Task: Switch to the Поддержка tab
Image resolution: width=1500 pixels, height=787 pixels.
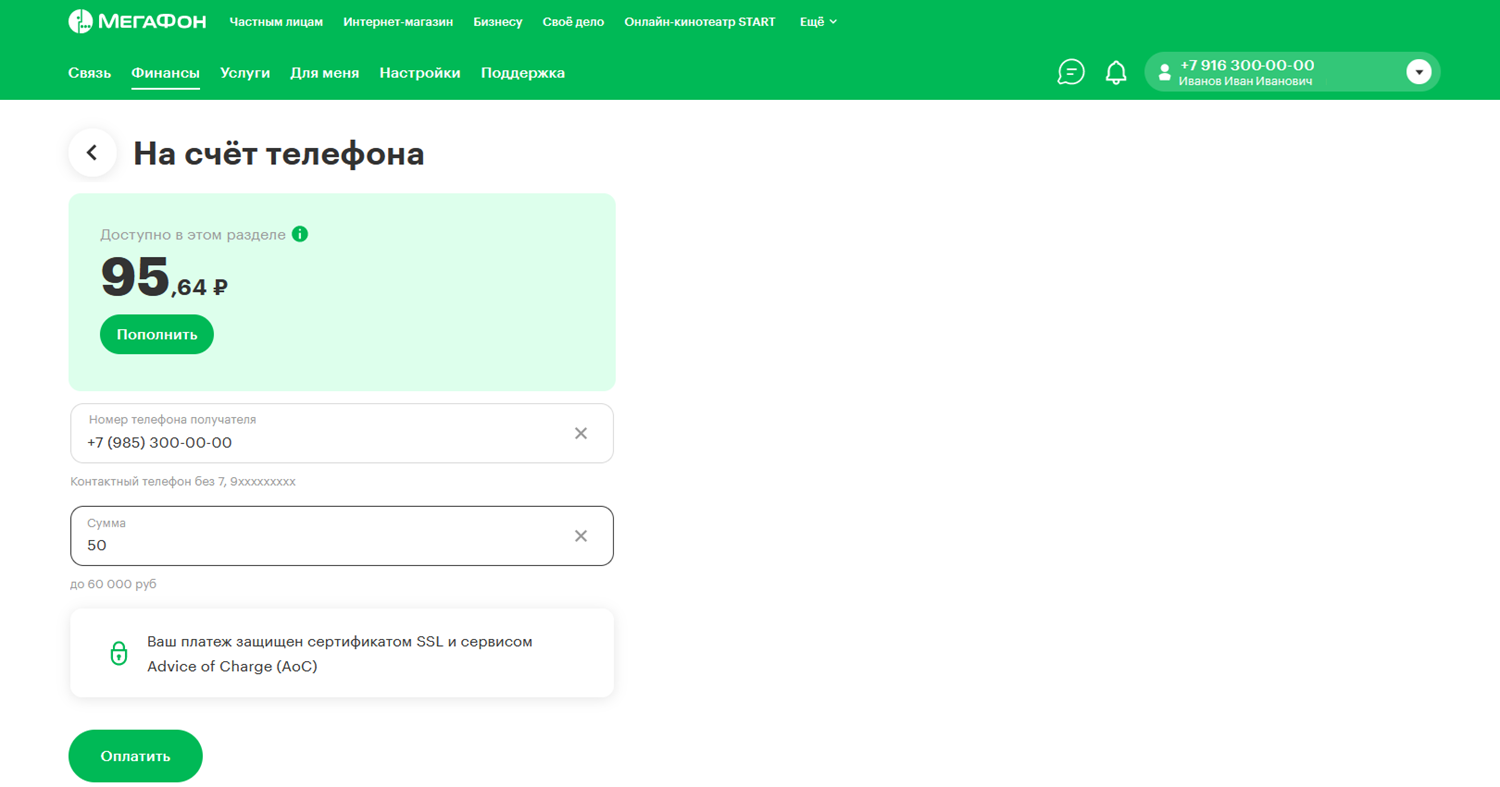Action: [523, 73]
